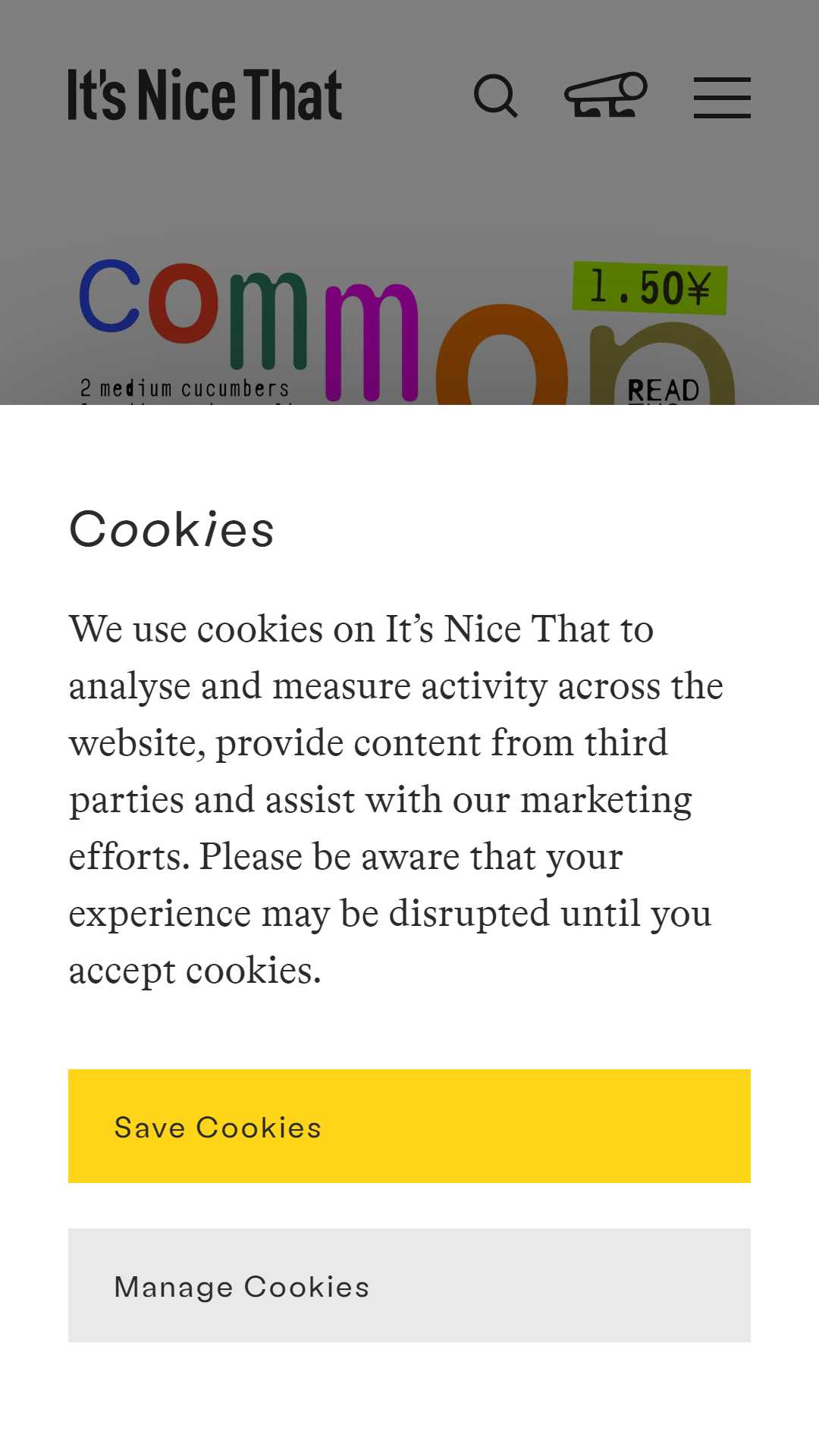The height and width of the screenshot is (1456, 819).
Task: Click the Cookies heading
Action: pyautogui.click(x=171, y=529)
